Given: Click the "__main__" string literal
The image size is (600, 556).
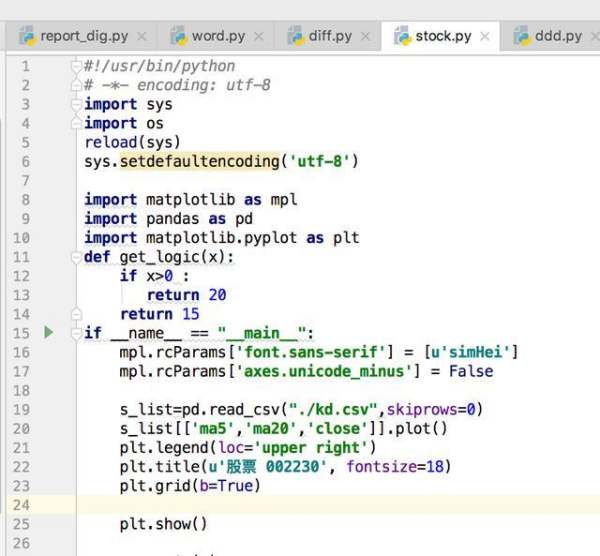Looking at the screenshot, I should (262, 333).
